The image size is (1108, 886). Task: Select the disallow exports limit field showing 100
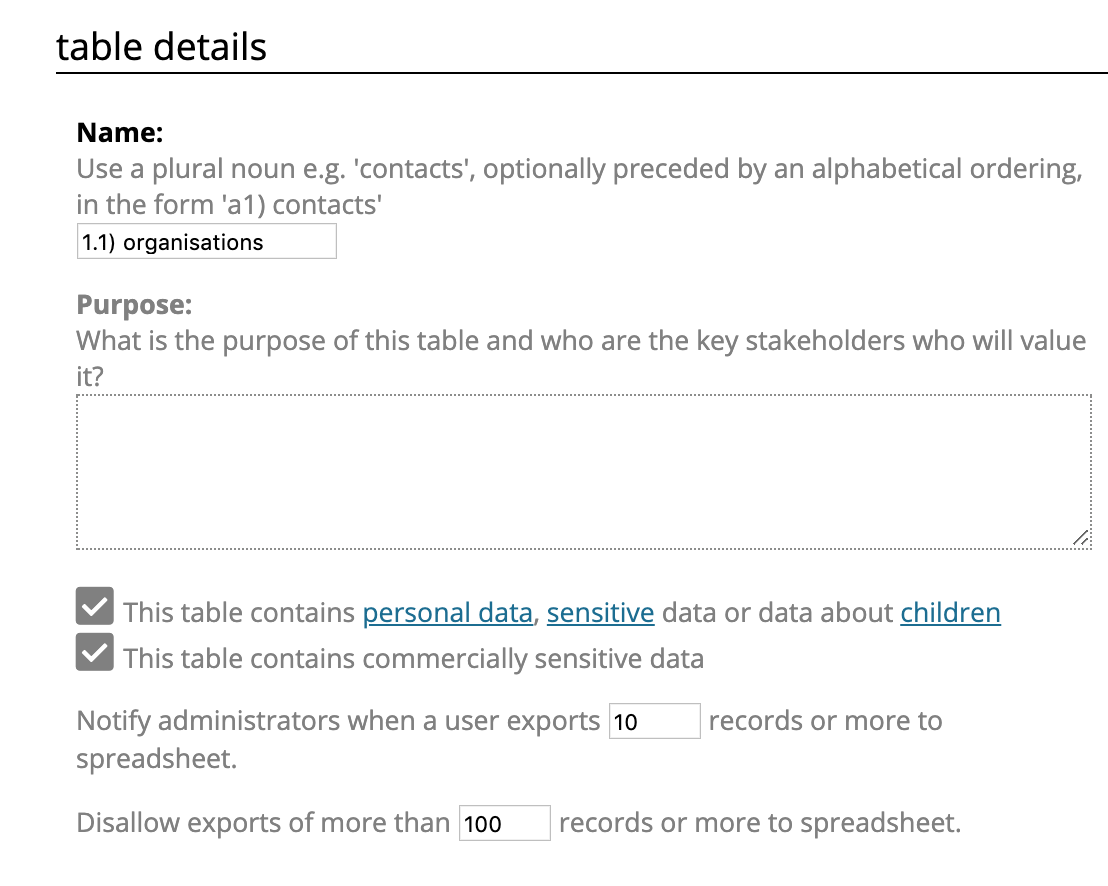pos(504,823)
